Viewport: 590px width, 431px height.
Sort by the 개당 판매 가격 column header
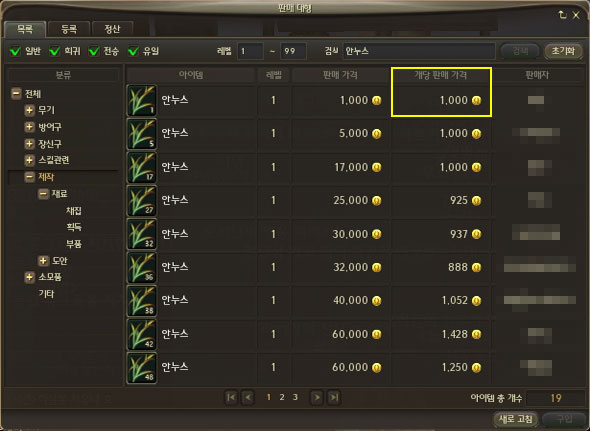(441, 75)
